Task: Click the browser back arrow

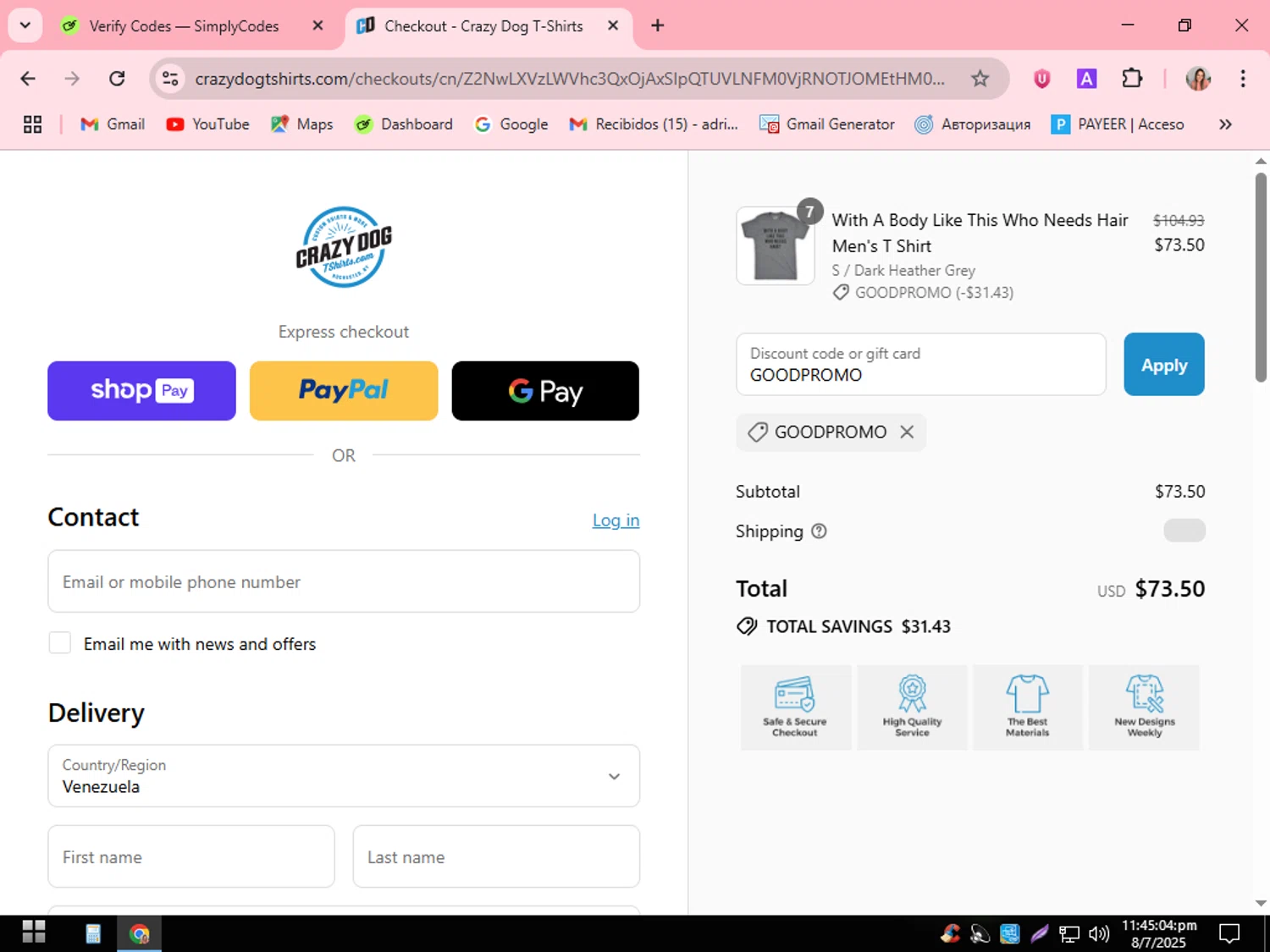Action: click(28, 79)
